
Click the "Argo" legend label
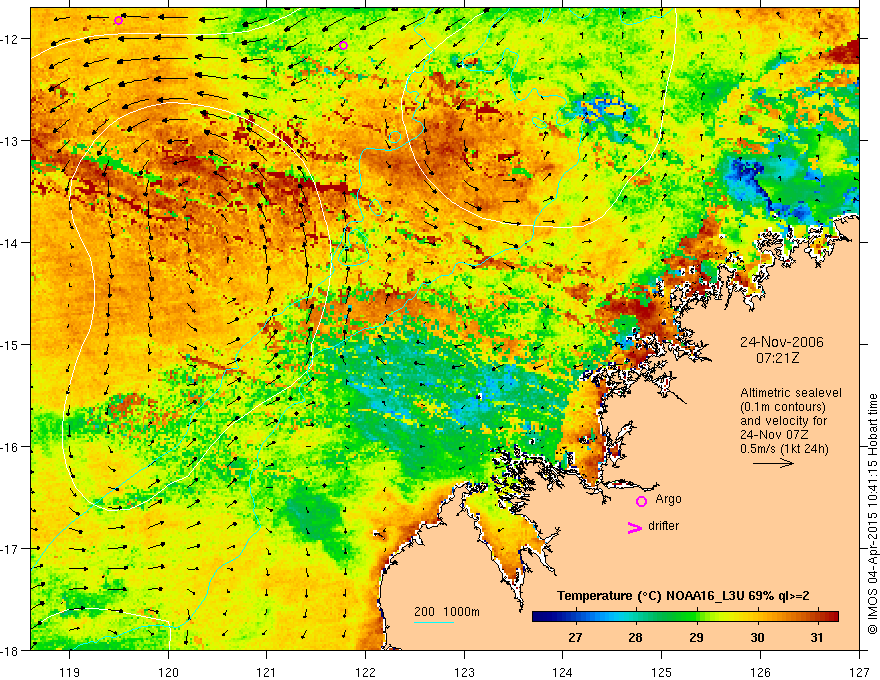[x=668, y=499]
